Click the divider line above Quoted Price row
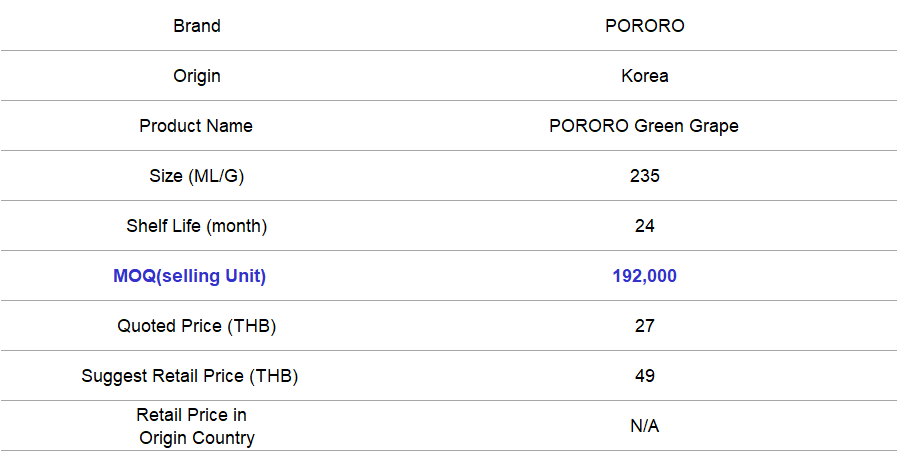 [448, 300]
